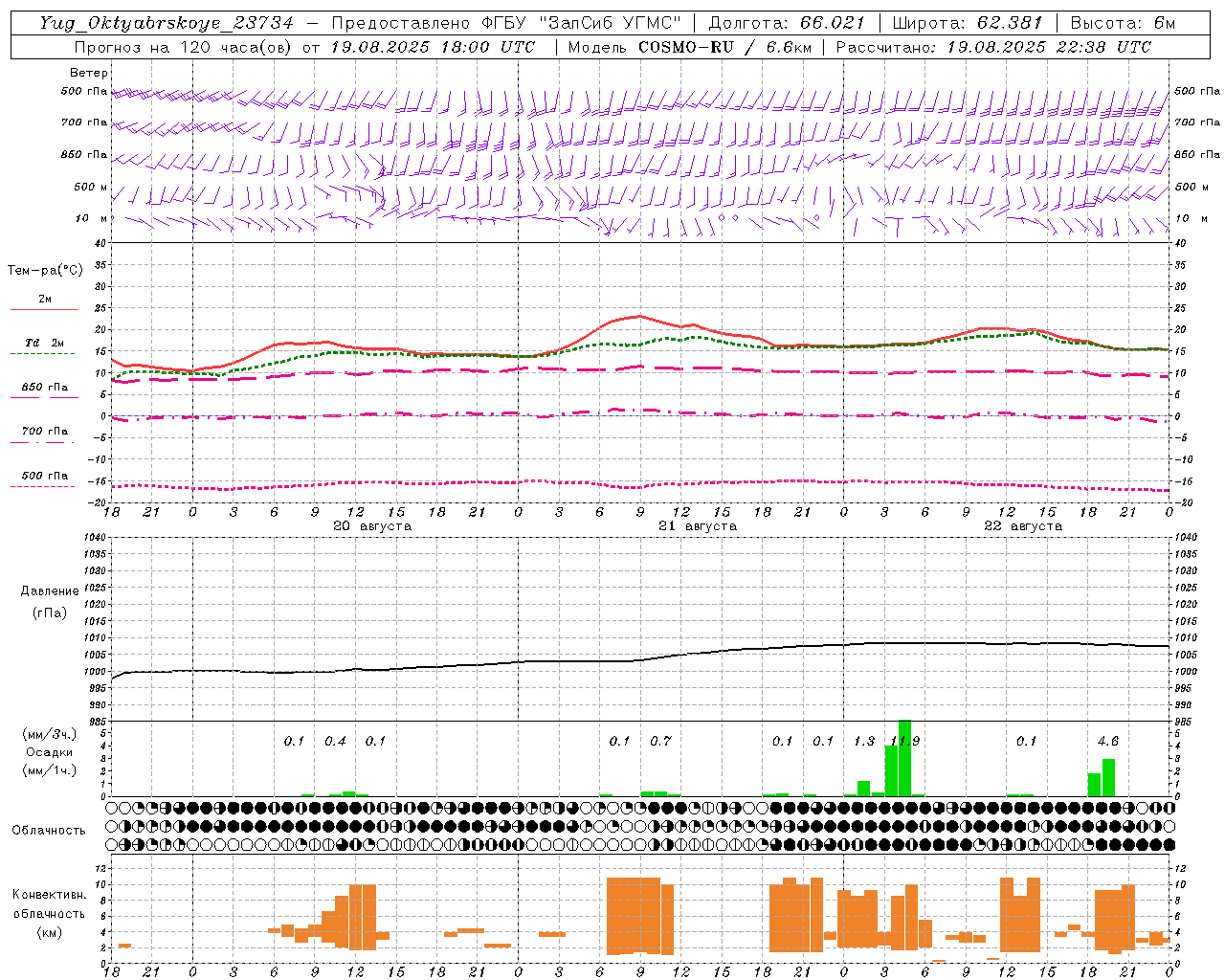Click the 700 гПа dash-dot temperature legend entry

point(45,431)
